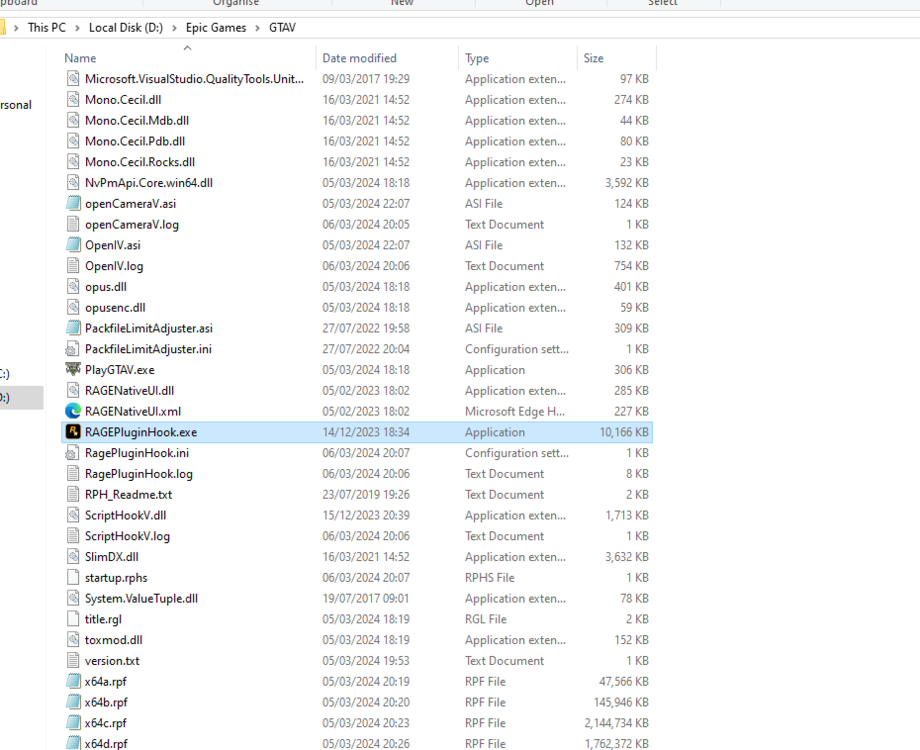Click the 09/03/2017 19:29 date cell

click(366, 79)
